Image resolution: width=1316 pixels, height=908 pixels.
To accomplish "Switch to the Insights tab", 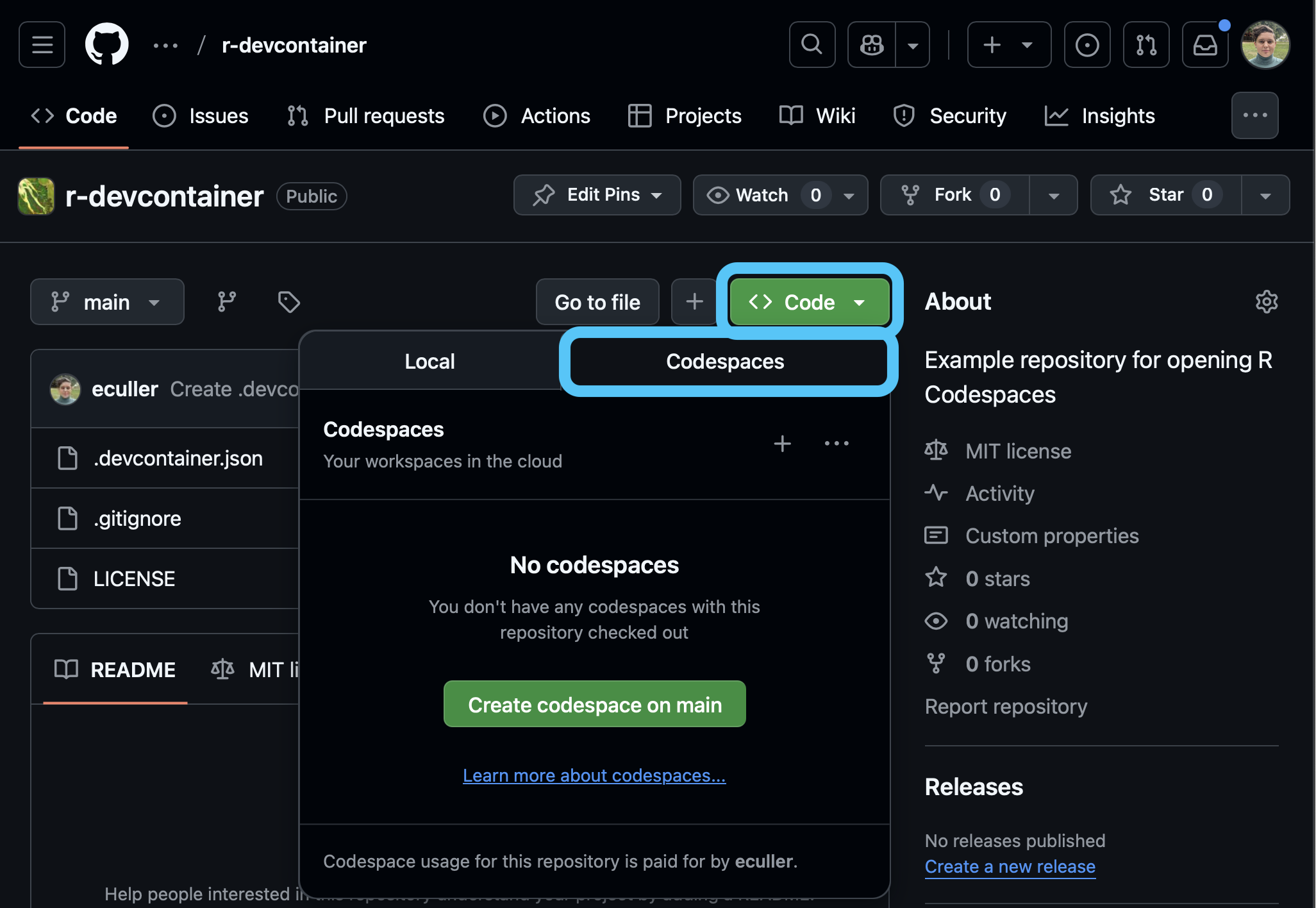I will click(x=1100, y=116).
